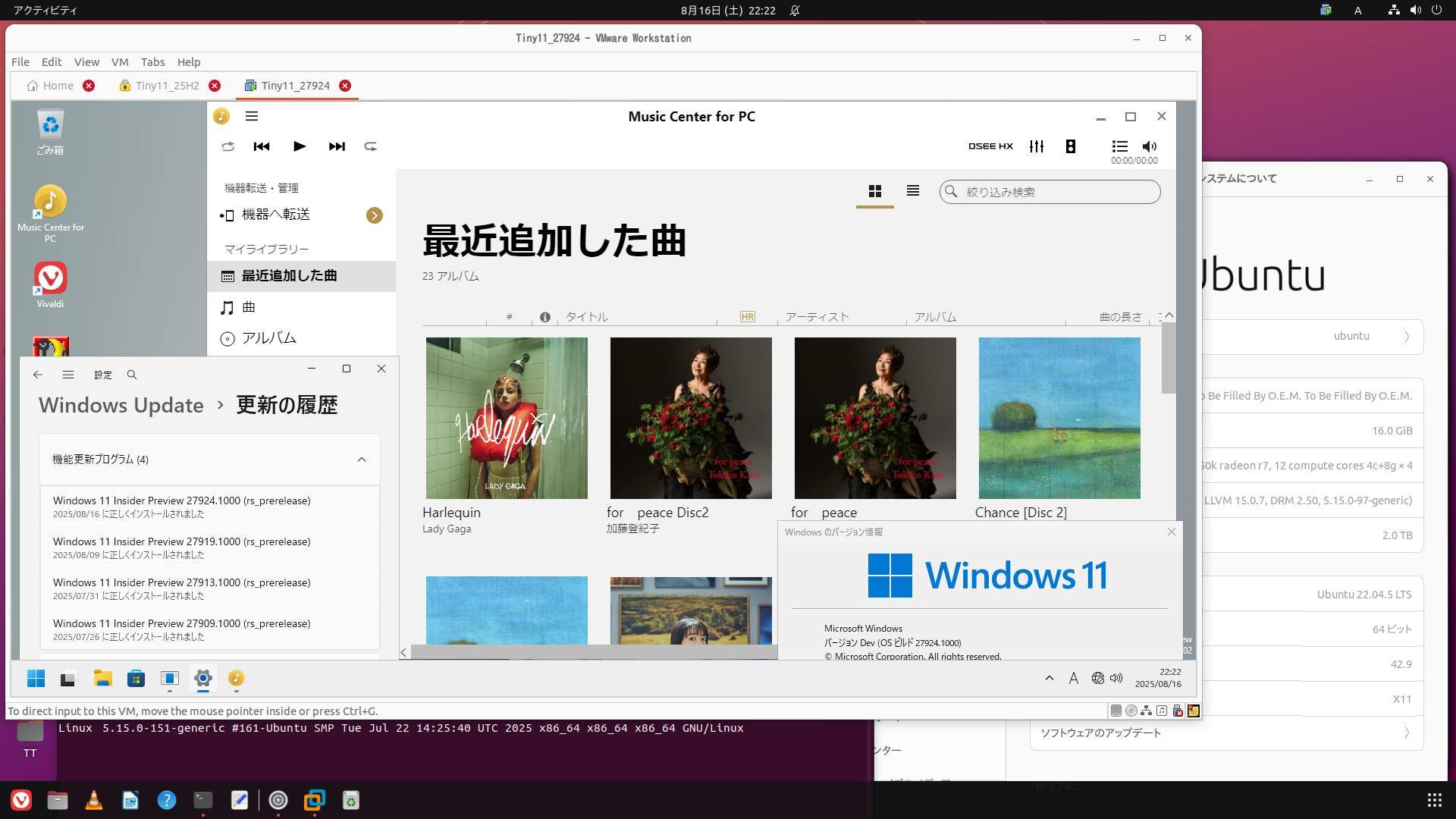The image size is (1456, 819).
Task: Toggle DSEE HX sound enhancement
Action: pyautogui.click(x=990, y=146)
